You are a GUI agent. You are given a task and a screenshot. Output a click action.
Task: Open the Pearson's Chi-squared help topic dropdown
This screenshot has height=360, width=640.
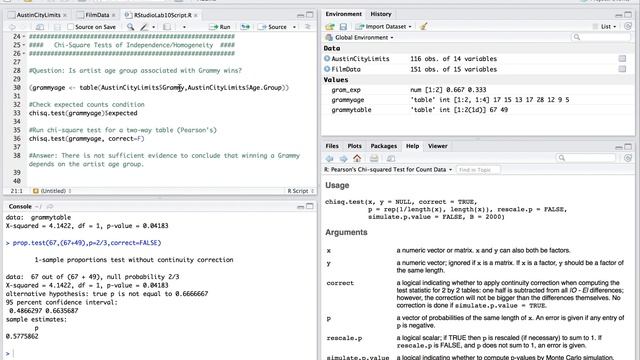pyautogui.click(x=388, y=169)
